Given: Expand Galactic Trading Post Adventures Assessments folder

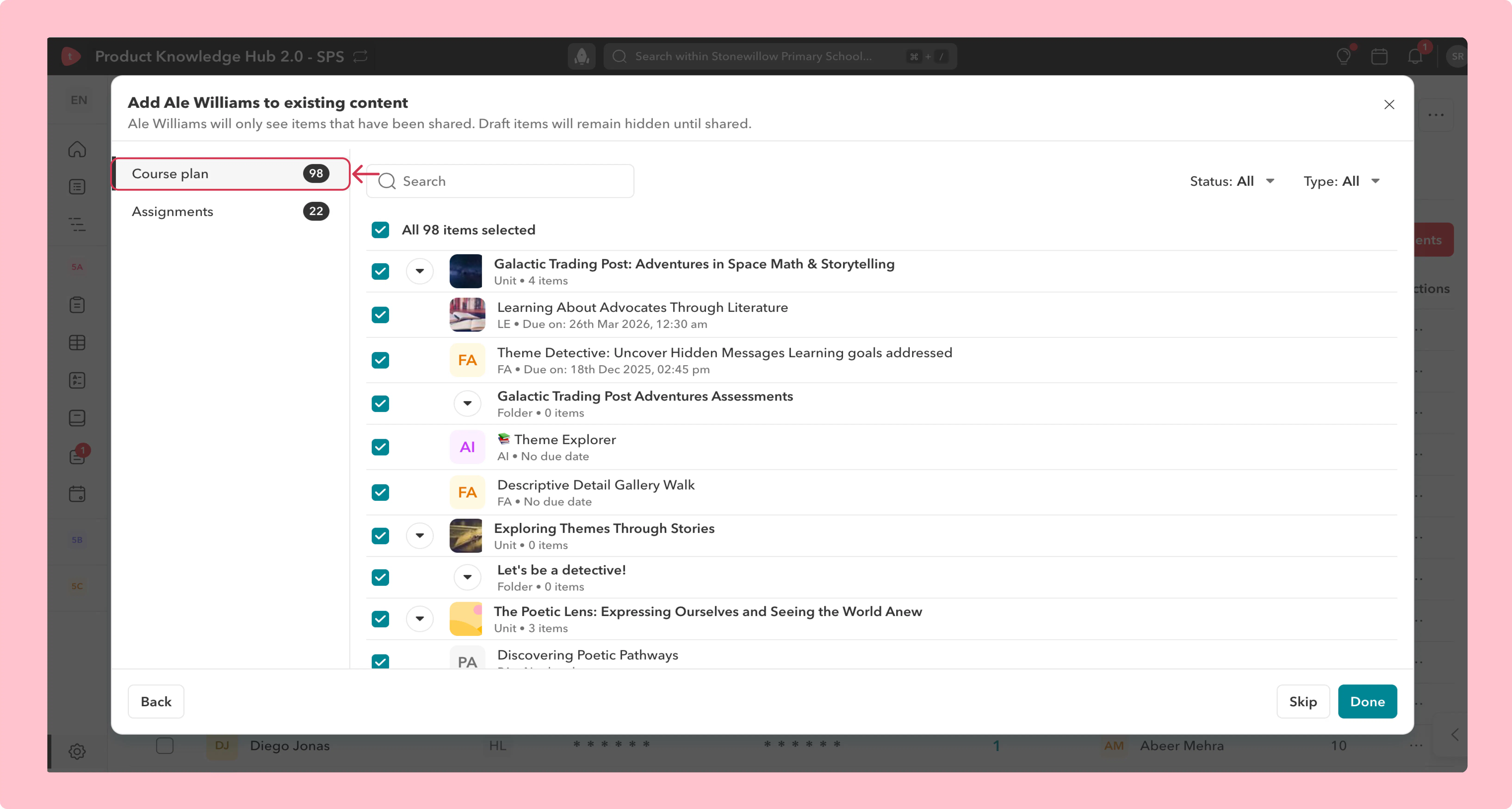Looking at the screenshot, I should tap(467, 403).
